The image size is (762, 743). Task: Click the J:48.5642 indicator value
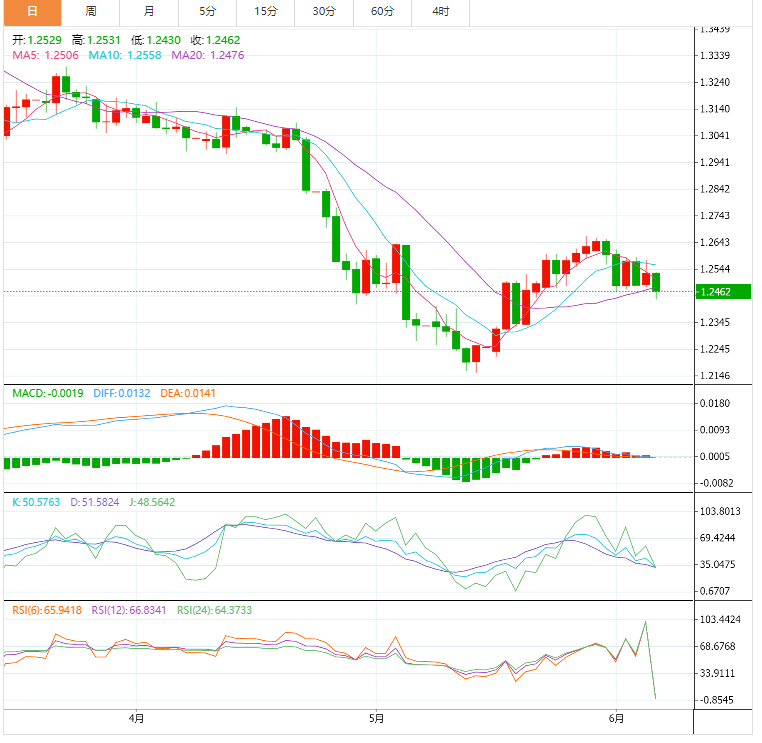pos(152,502)
